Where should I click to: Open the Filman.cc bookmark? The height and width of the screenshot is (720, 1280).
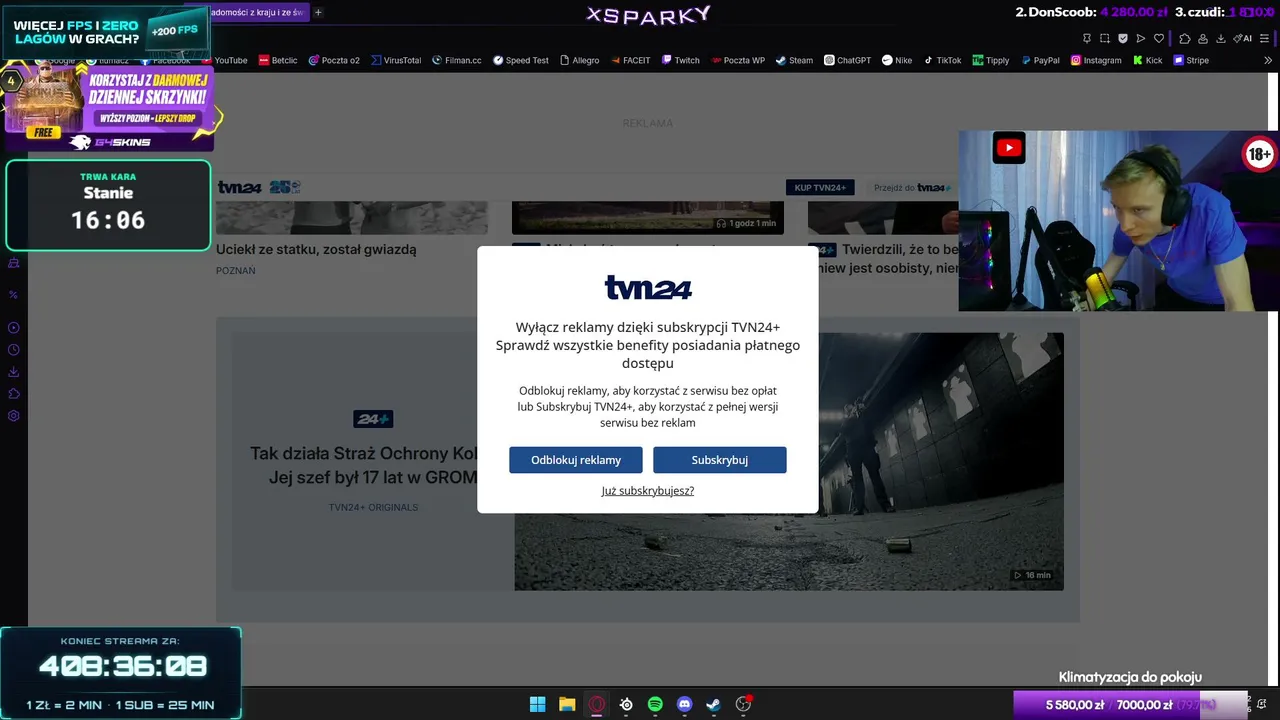point(457,60)
